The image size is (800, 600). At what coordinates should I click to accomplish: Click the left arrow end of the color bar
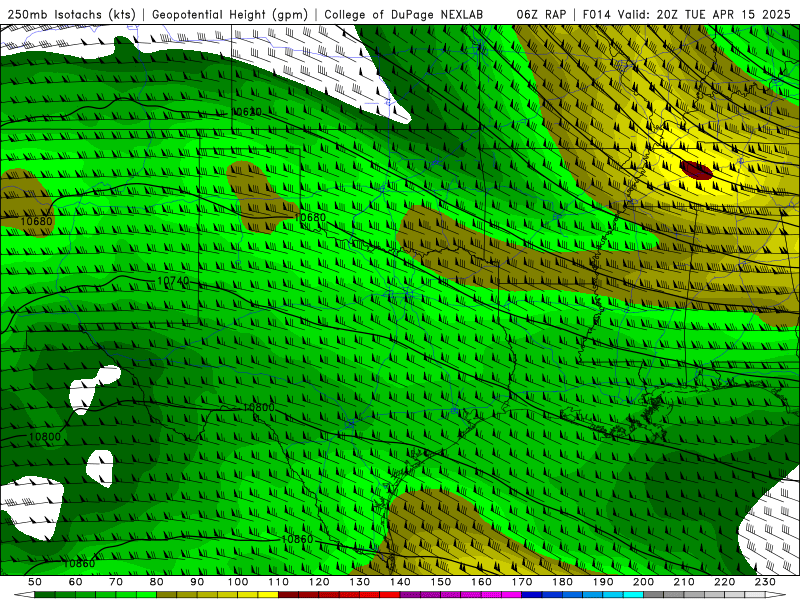(x=24, y=595)
